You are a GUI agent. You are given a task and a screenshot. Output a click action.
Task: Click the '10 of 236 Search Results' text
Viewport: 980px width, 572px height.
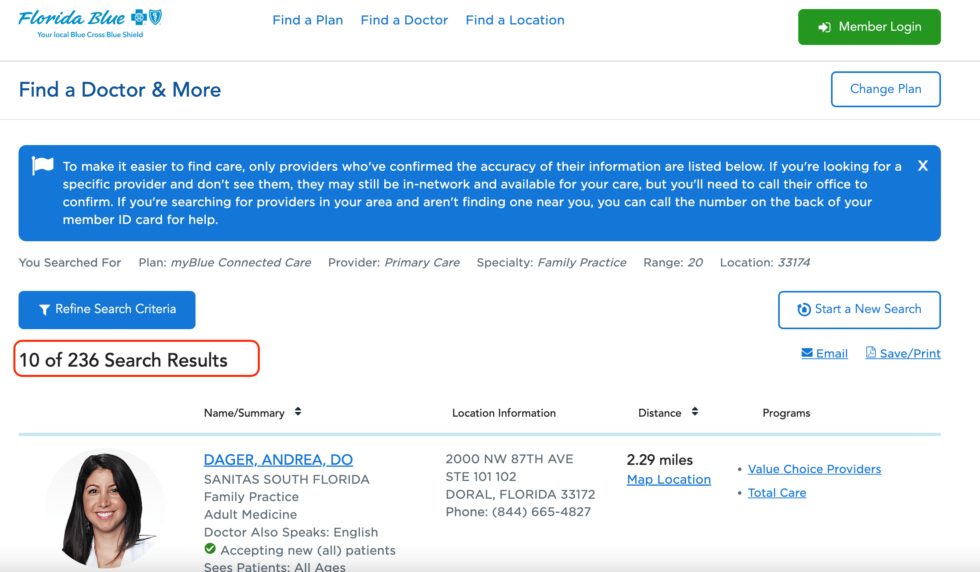coord(123,360)
